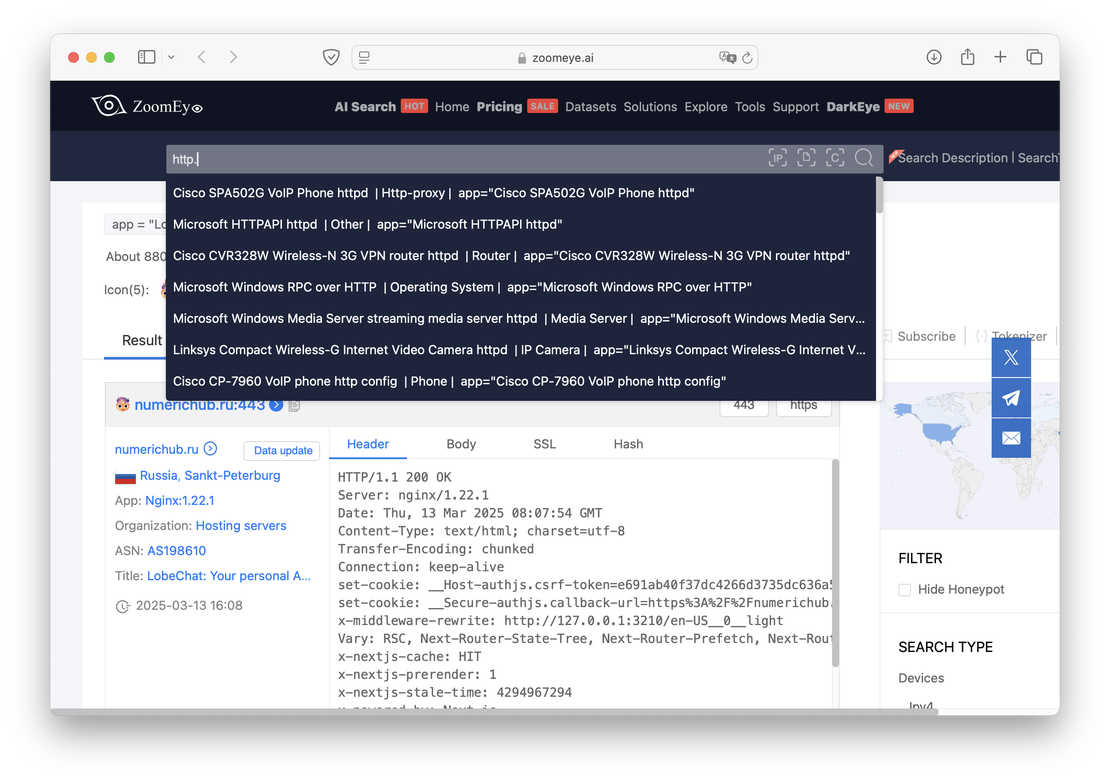This screenshot has width=1110, height=782.
Task: Select Cisco SPA502G VoIP Phone httpd suggestion
Action: [x=433, y=193]
